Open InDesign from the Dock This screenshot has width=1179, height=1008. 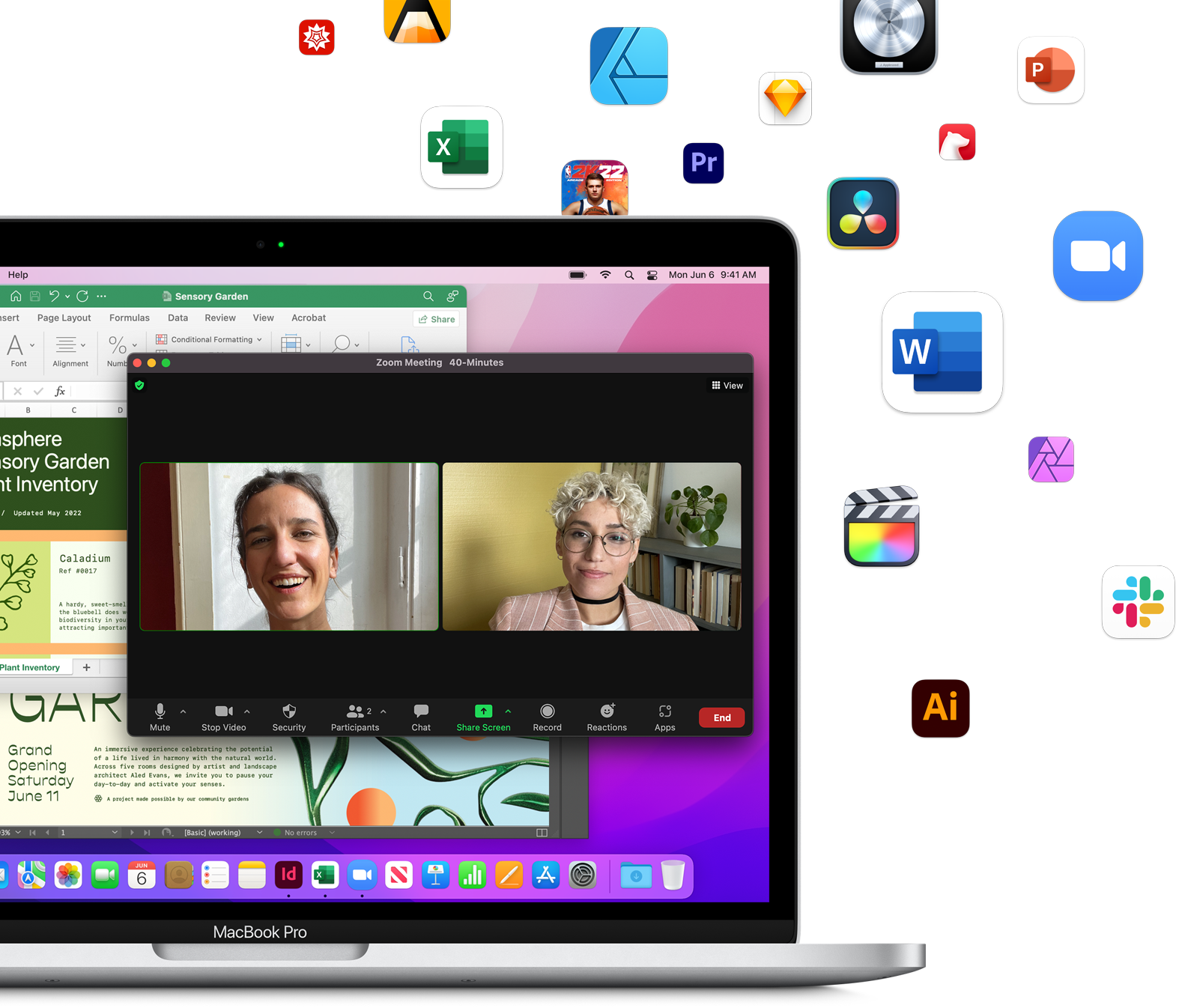point(288,874)
